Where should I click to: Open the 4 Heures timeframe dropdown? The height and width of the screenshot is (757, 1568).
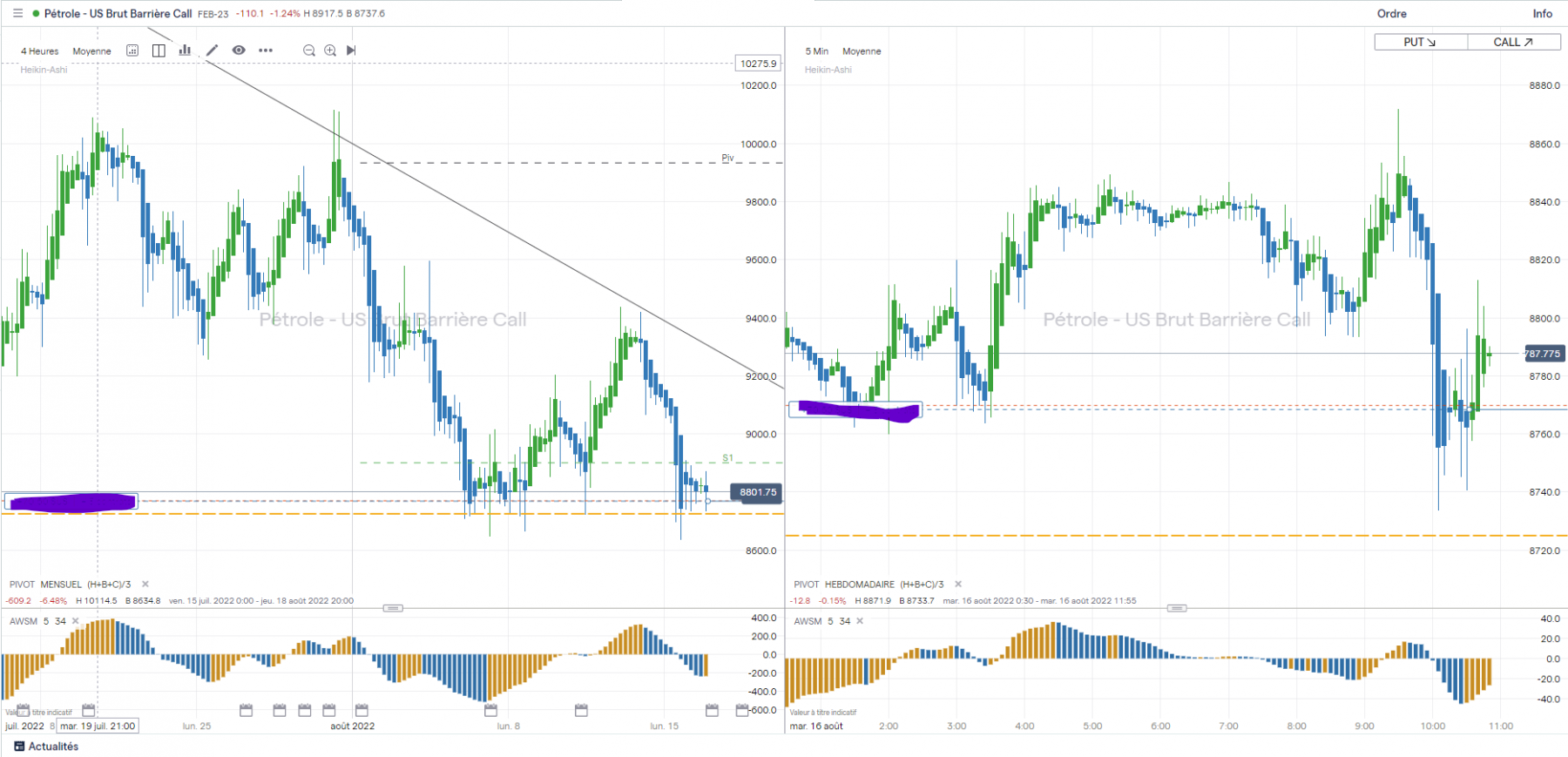[x=40, y=51]
